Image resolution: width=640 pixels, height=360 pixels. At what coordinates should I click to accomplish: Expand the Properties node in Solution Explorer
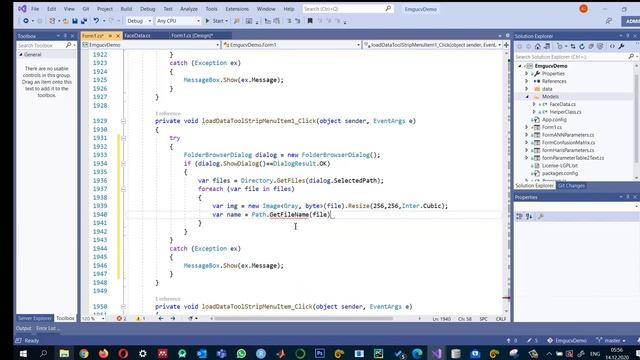pyautogui.click(x=527, y=74)
